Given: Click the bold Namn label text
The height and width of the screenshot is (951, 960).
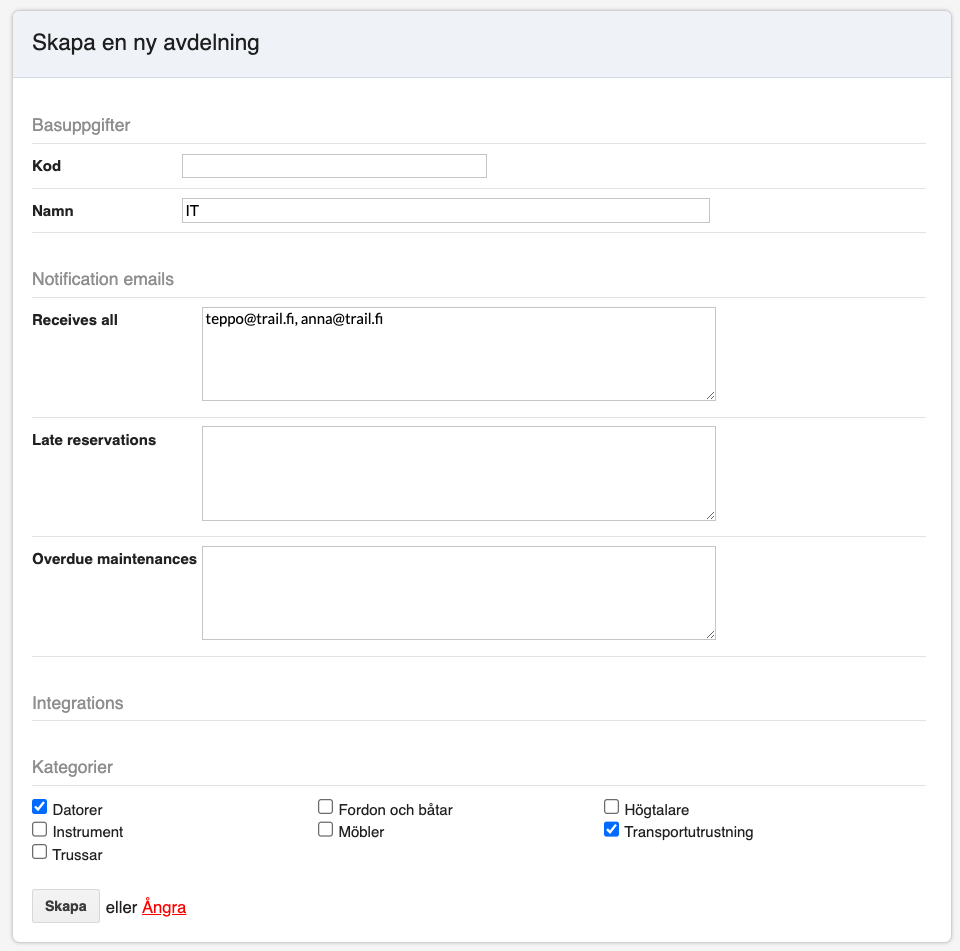Looking at the screenshot, I should tap(53, 211).
